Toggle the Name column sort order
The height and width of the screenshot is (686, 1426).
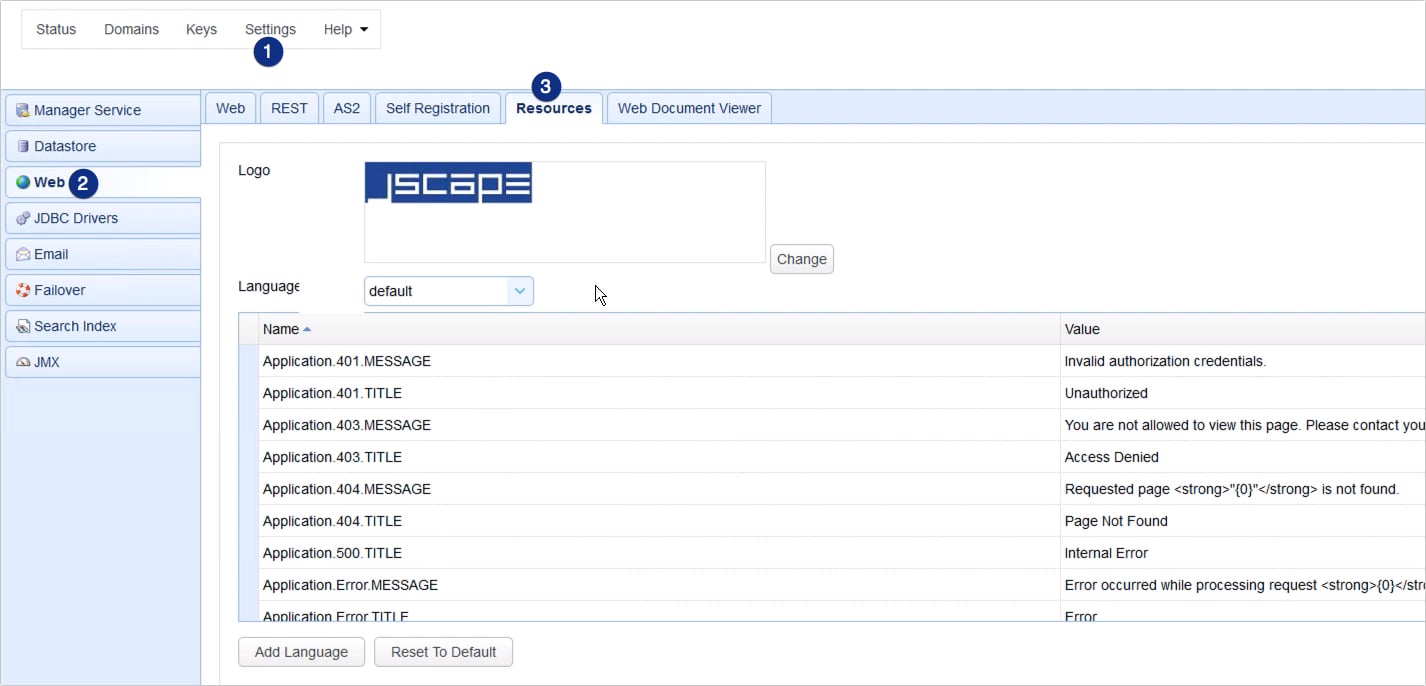[283, 329]
